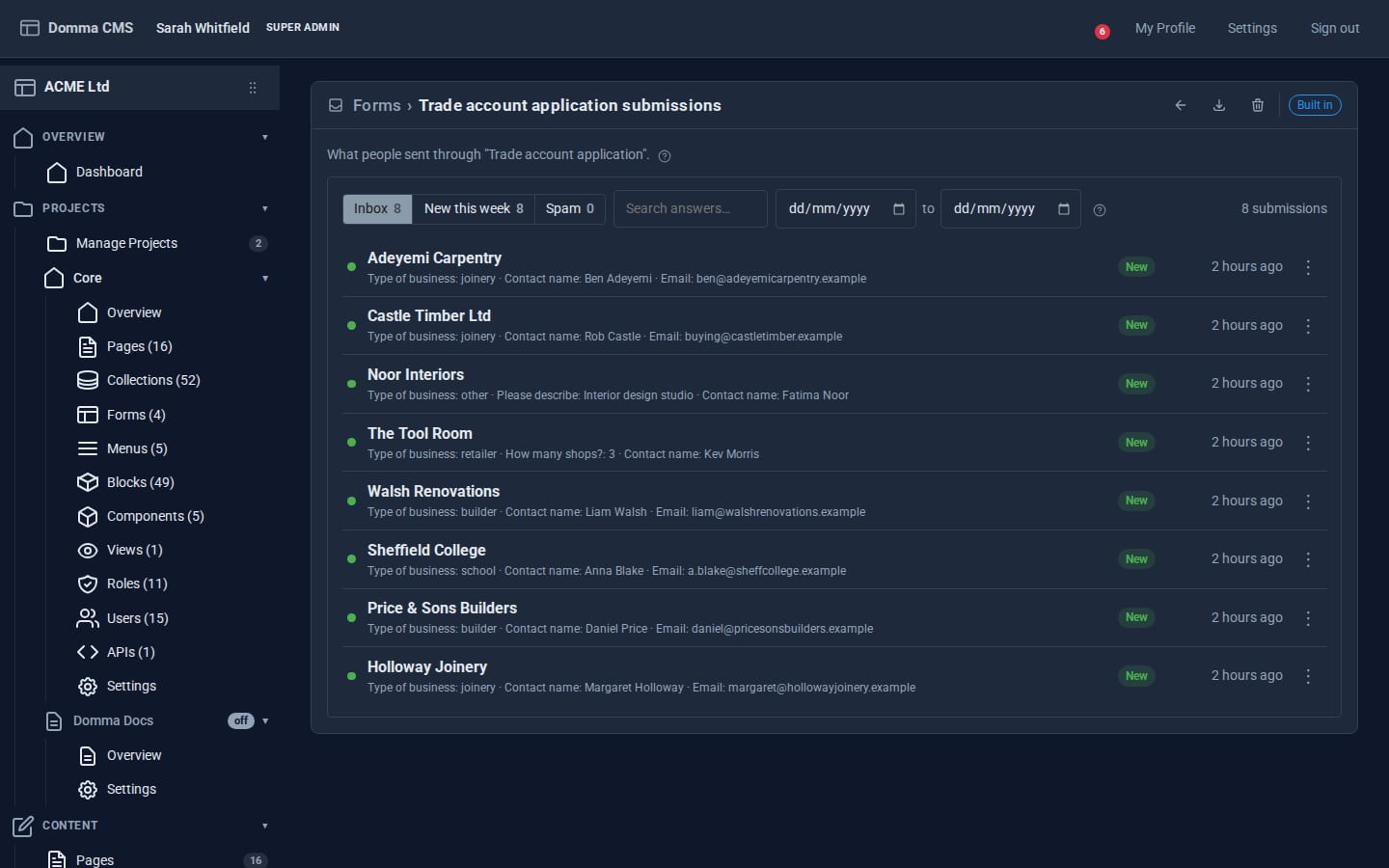Open the red notifications badge
Image resolution: width=1389 pixels, height=868 pixels.
point(1102,32)
